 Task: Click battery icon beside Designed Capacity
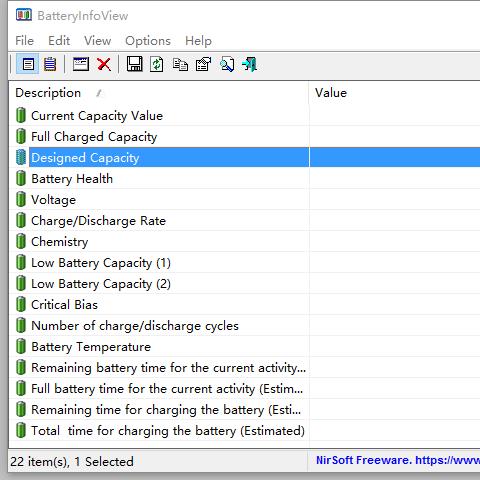pyautogui.click(x=21, y=157)
